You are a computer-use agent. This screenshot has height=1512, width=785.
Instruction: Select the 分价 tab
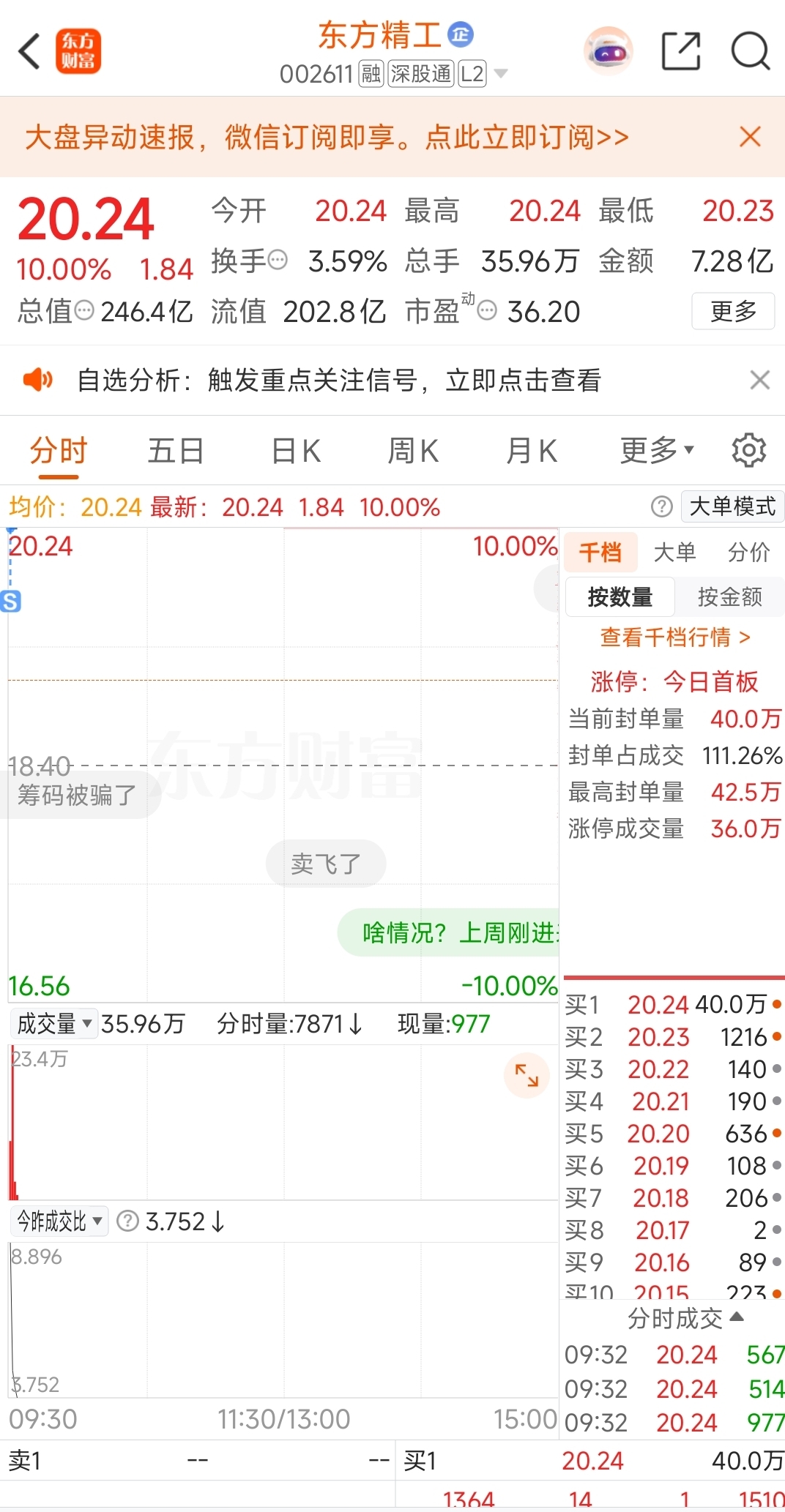(x=748, y=552)
